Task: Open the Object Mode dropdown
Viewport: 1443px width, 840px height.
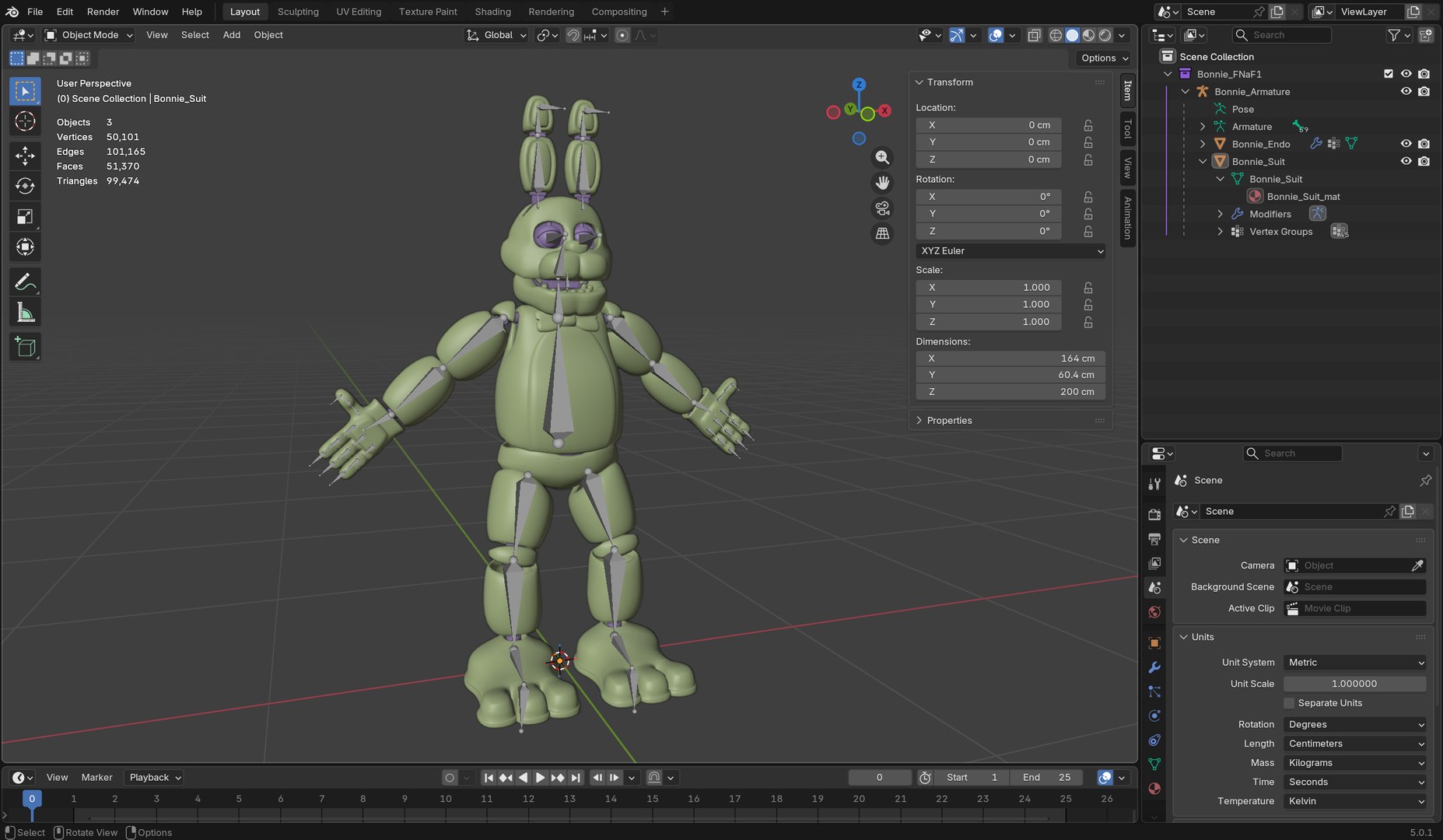Action: (x=89, y=35)
